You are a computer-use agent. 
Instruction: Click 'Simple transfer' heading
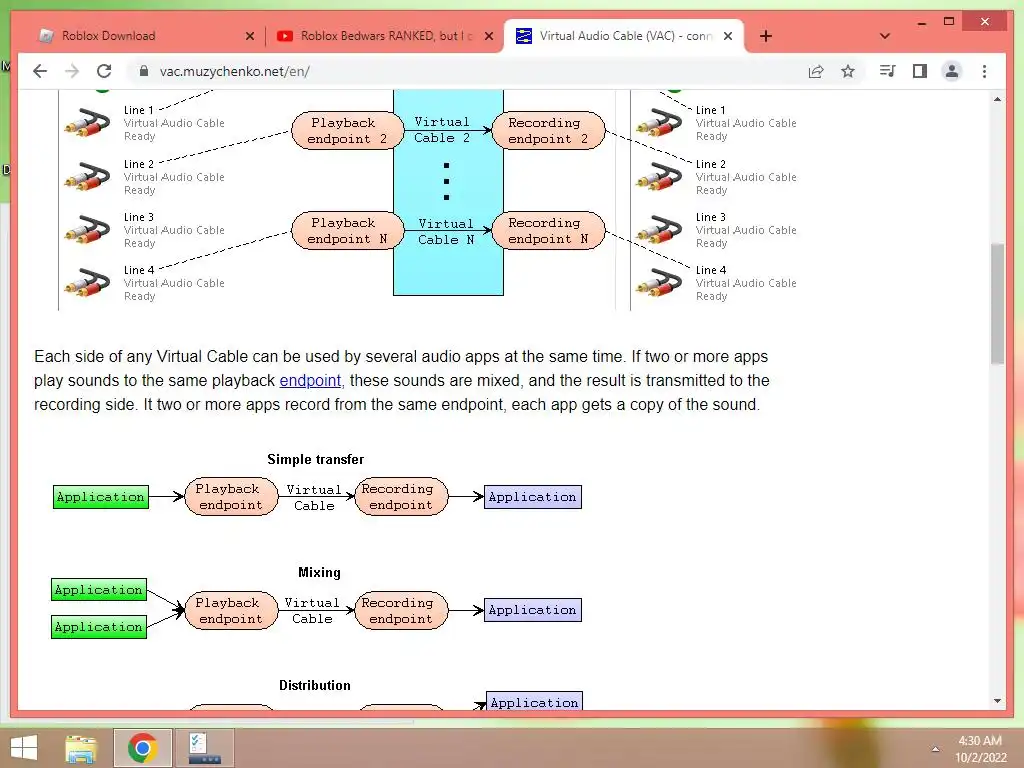(315, 459)
